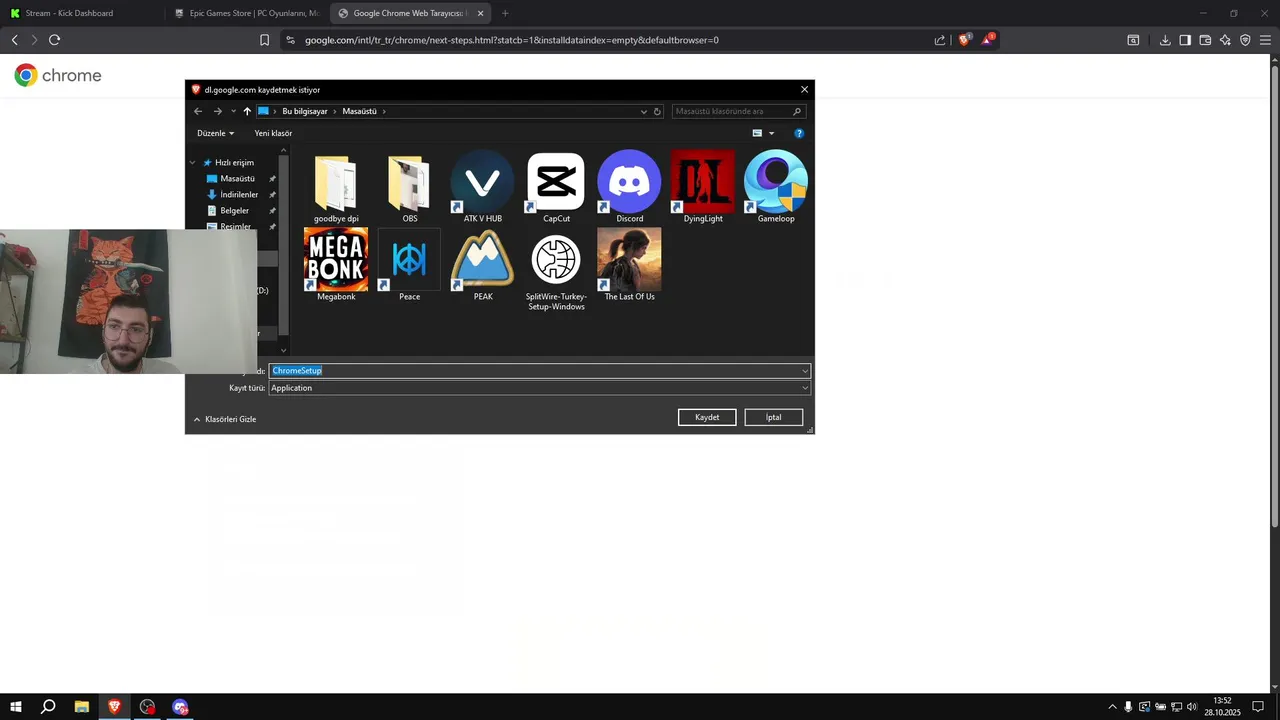
Task: Create a folder with Yeni klasör
Action: 273,133
